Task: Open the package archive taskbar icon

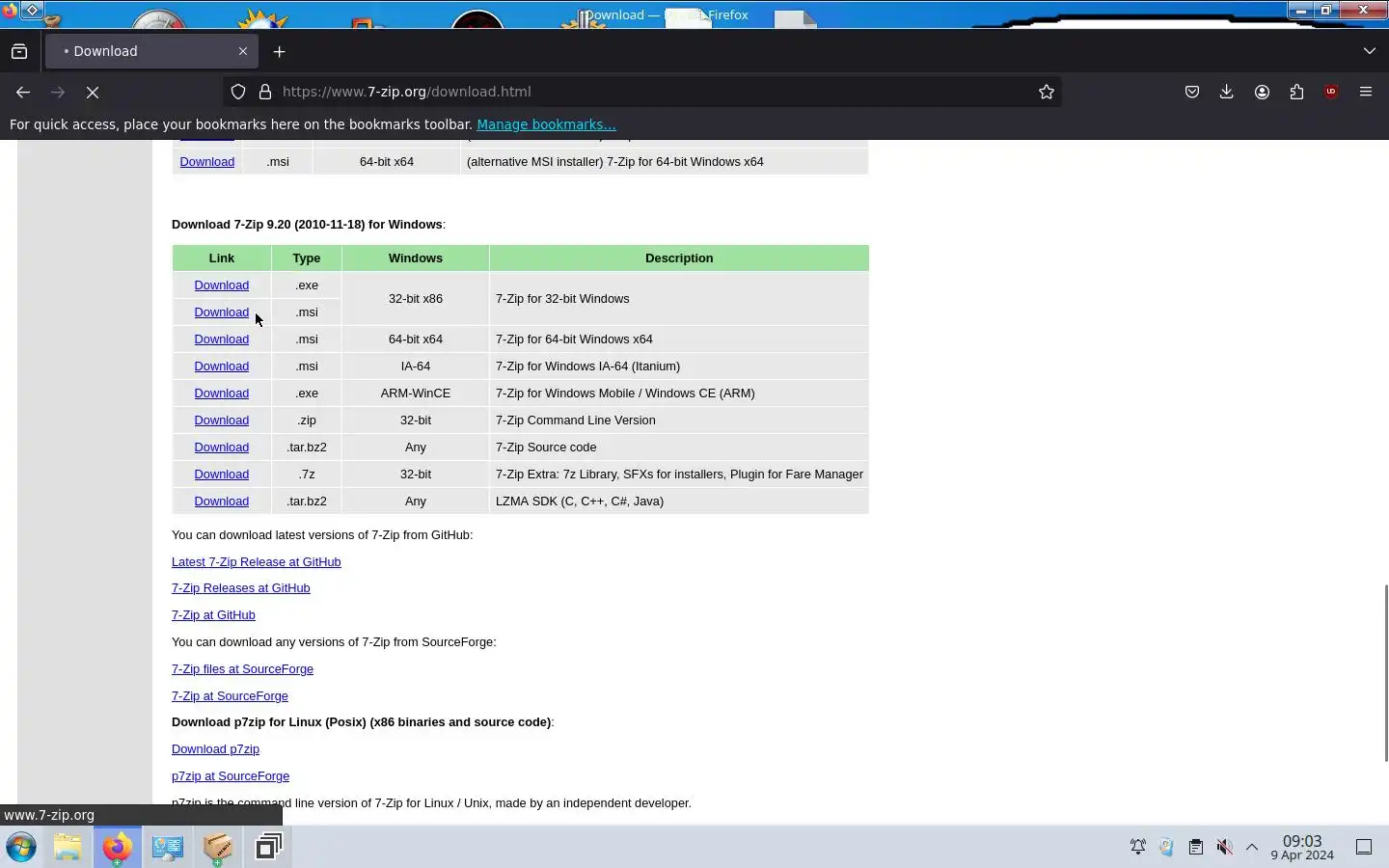Action: pos(217,847)
